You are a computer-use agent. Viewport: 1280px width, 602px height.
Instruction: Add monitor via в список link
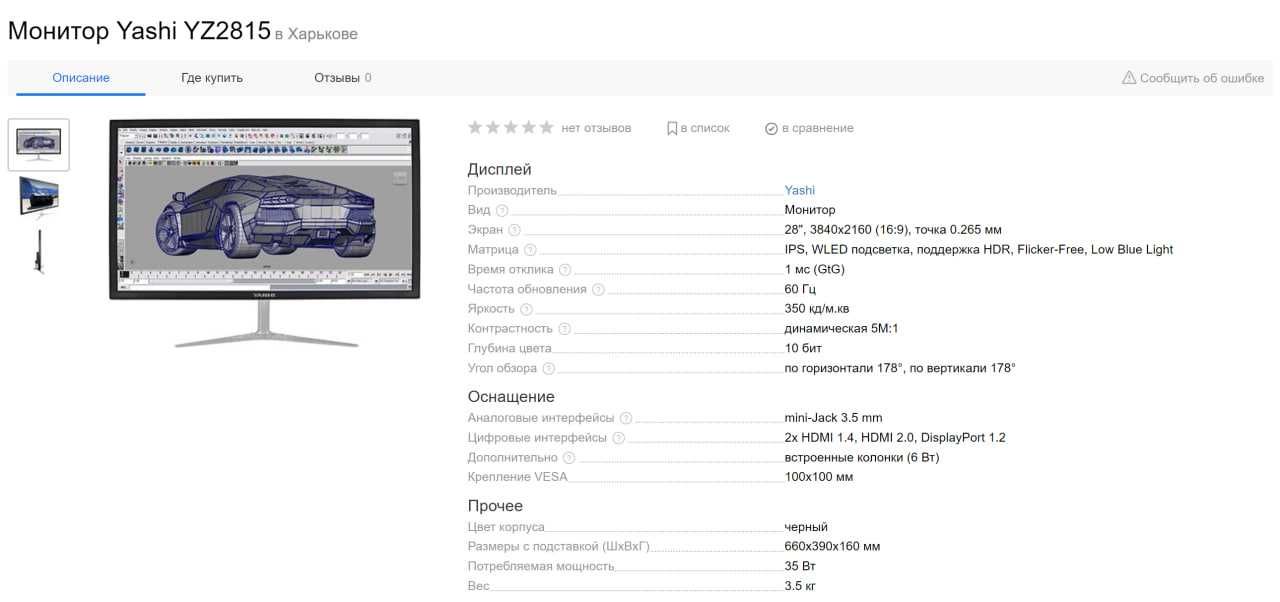coord(705,128)
